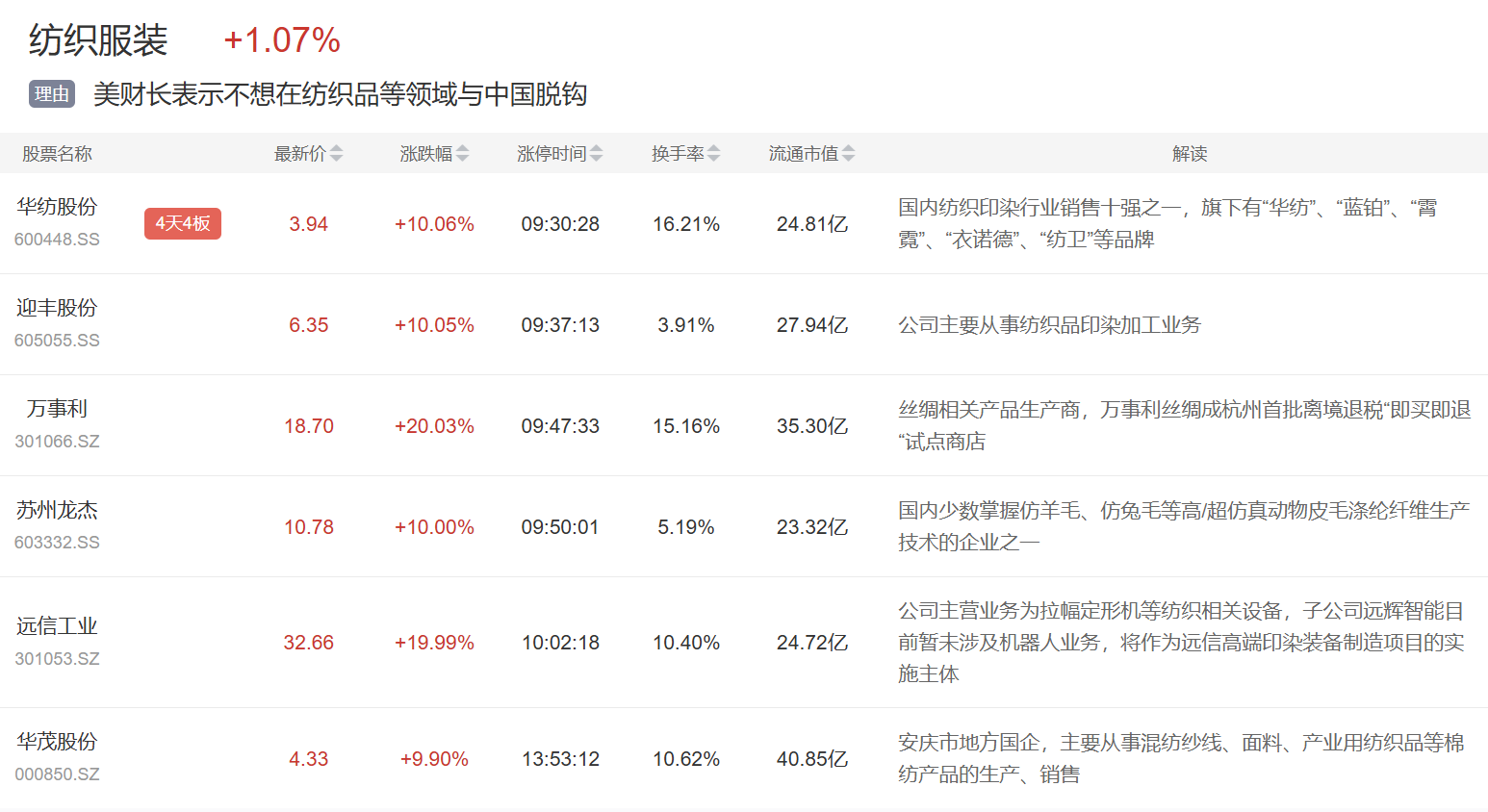Click the 解读 column header
This screenshot has height=812, width=1488.
1190,154
